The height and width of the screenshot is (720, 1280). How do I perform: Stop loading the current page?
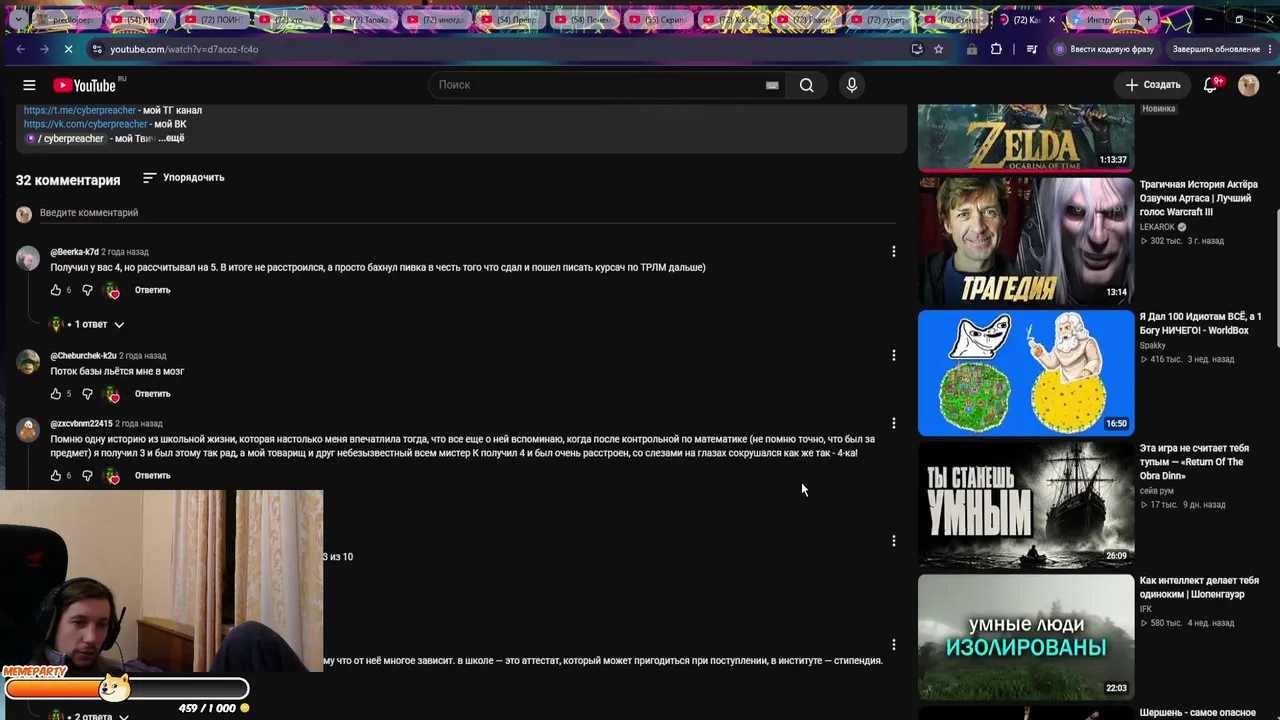69,49
